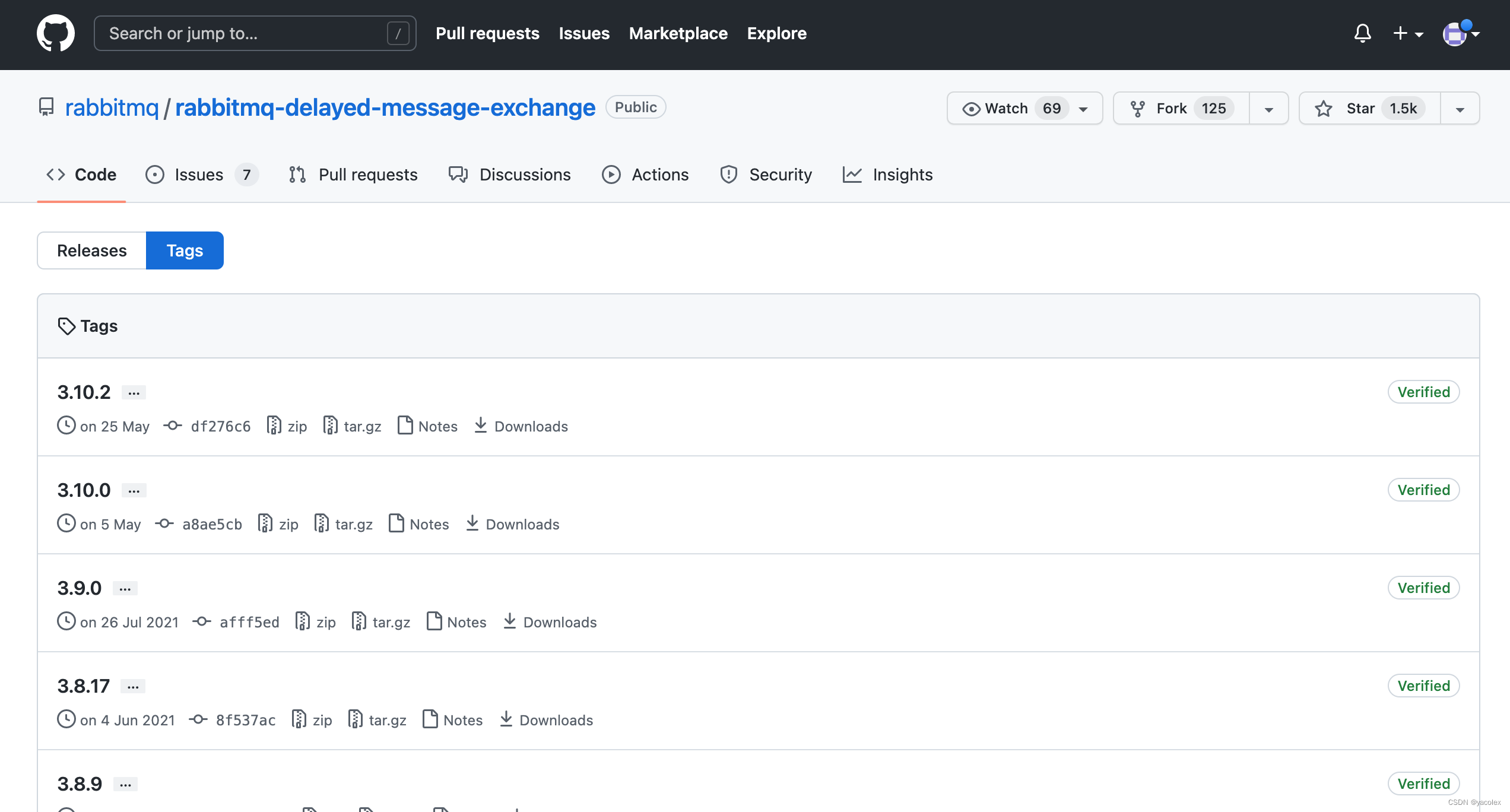This screenshot has width=1510, height=812.
Task: View Notes for tag 3.10.0
Action: pyautogui.click(x=419, y=524)
